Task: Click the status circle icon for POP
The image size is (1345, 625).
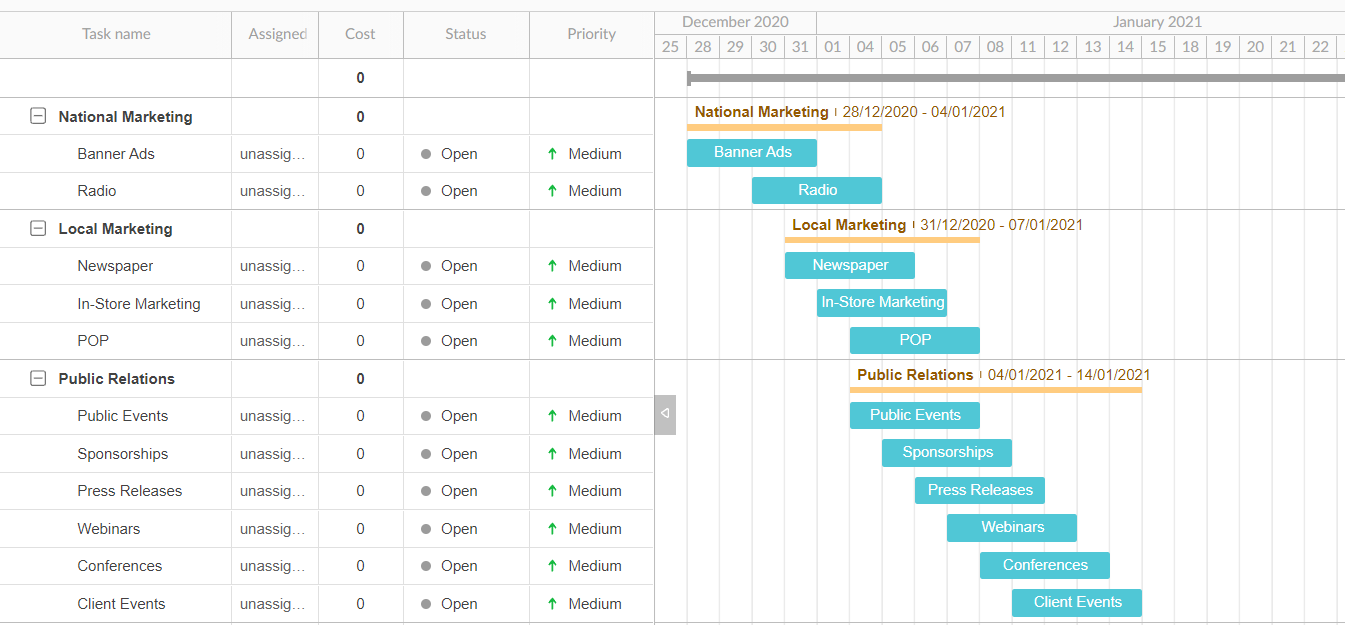Action: (426, 340)
